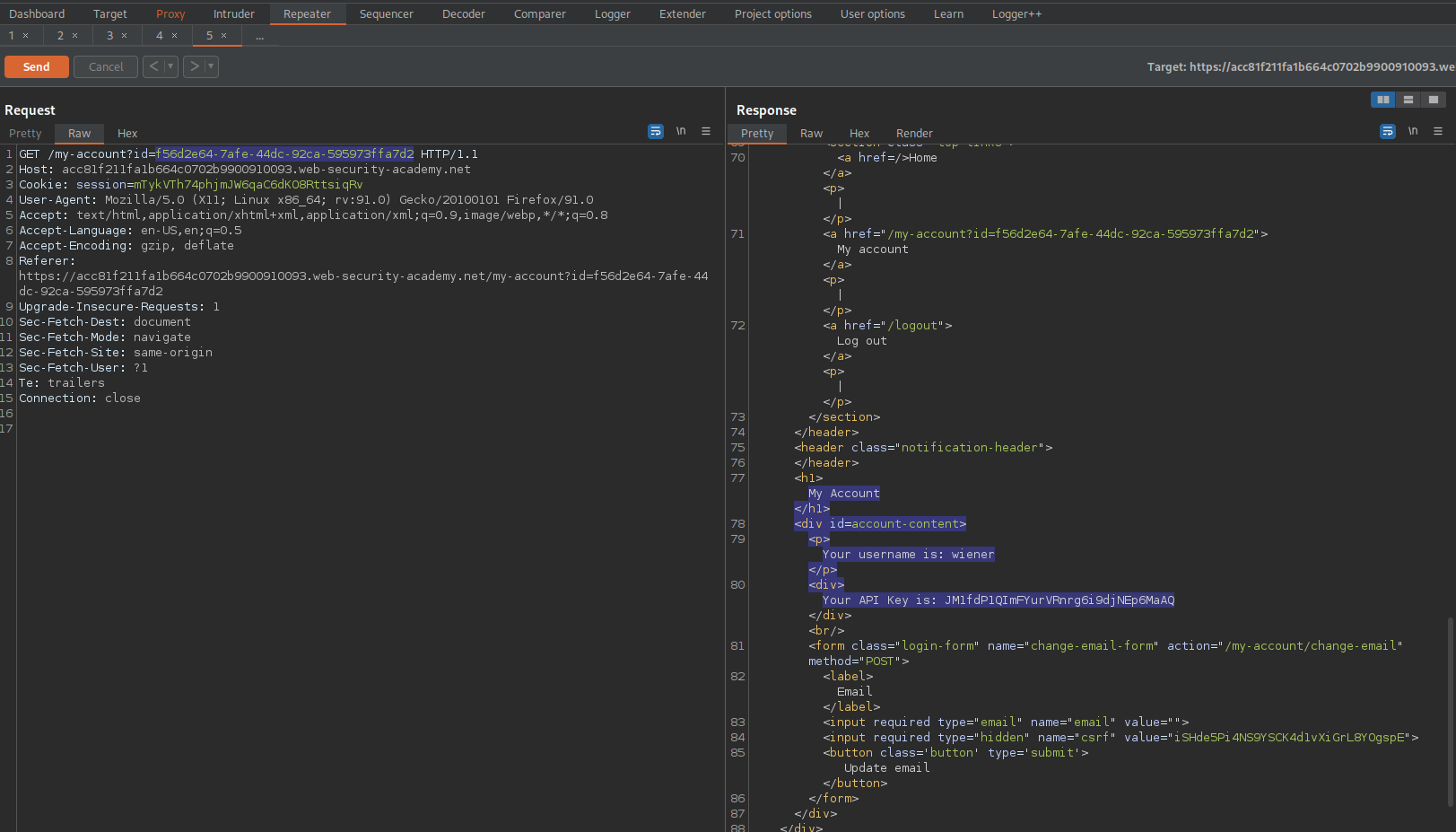The image size is (1456, 832).
Task: Send the request
Action: pos(37,66)
